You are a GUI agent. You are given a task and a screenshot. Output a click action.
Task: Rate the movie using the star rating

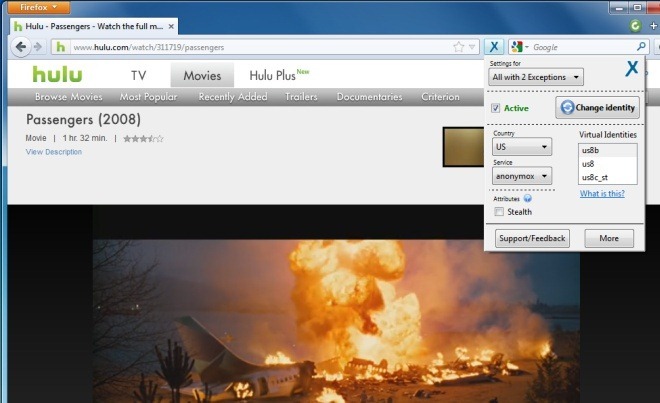143,139
